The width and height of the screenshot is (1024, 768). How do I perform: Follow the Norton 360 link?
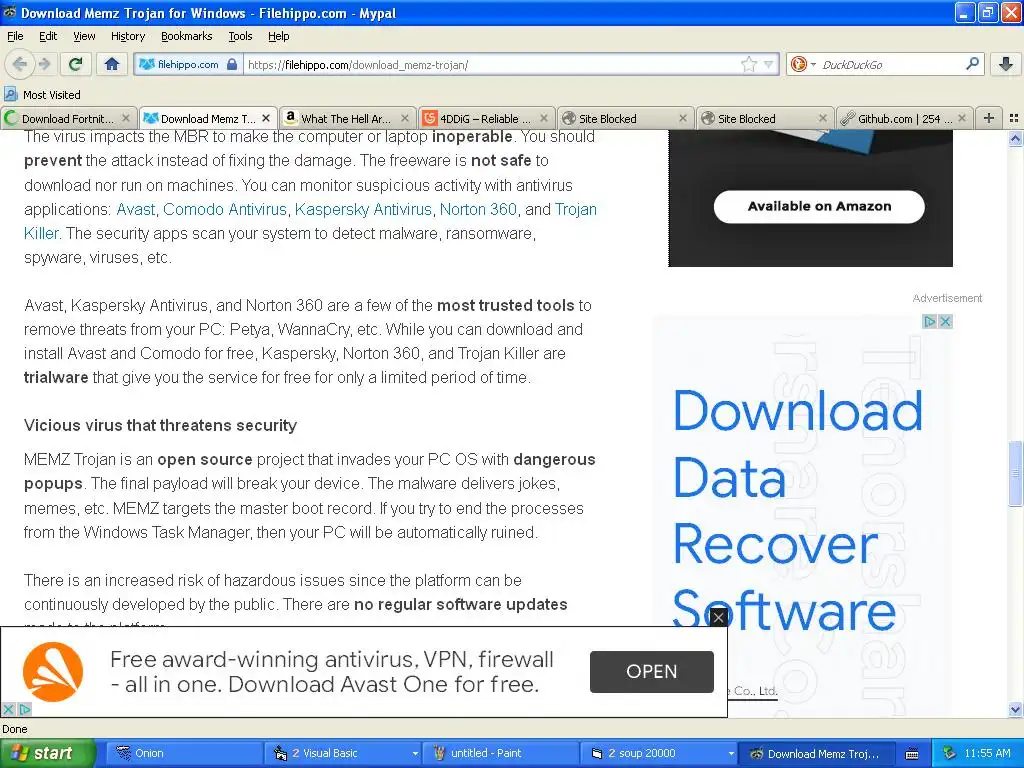478,210
